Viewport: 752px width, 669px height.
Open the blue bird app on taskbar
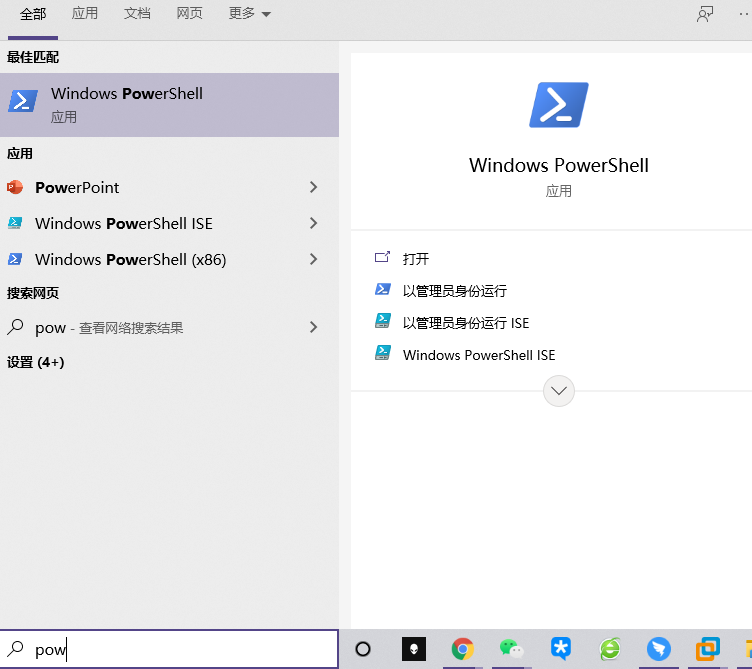pyautogui.click(x=658, y=649)
